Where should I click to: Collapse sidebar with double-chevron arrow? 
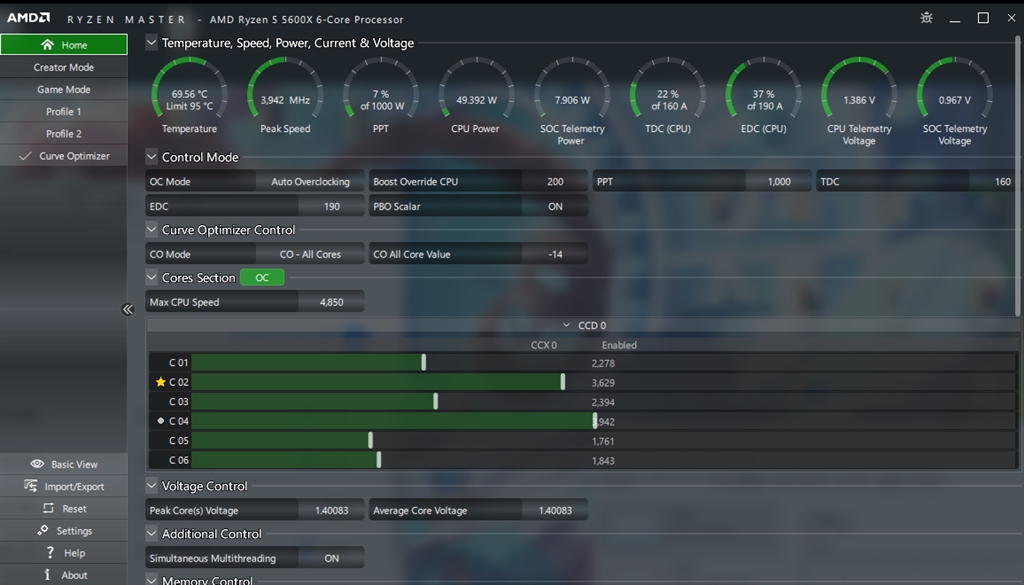(127, 309)
